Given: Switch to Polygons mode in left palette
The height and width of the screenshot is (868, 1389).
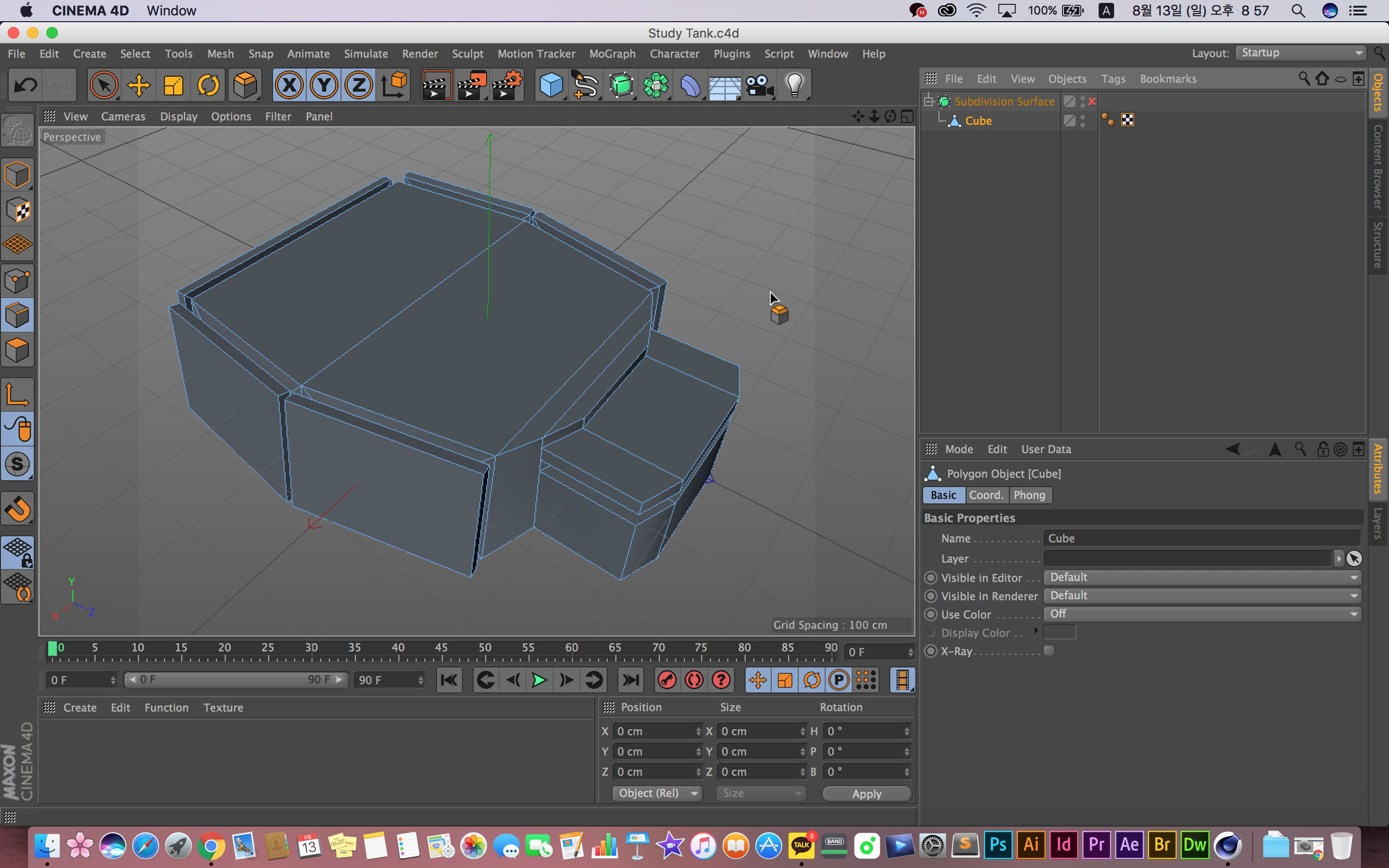Looking at the screenshot, I should point(17,351).
